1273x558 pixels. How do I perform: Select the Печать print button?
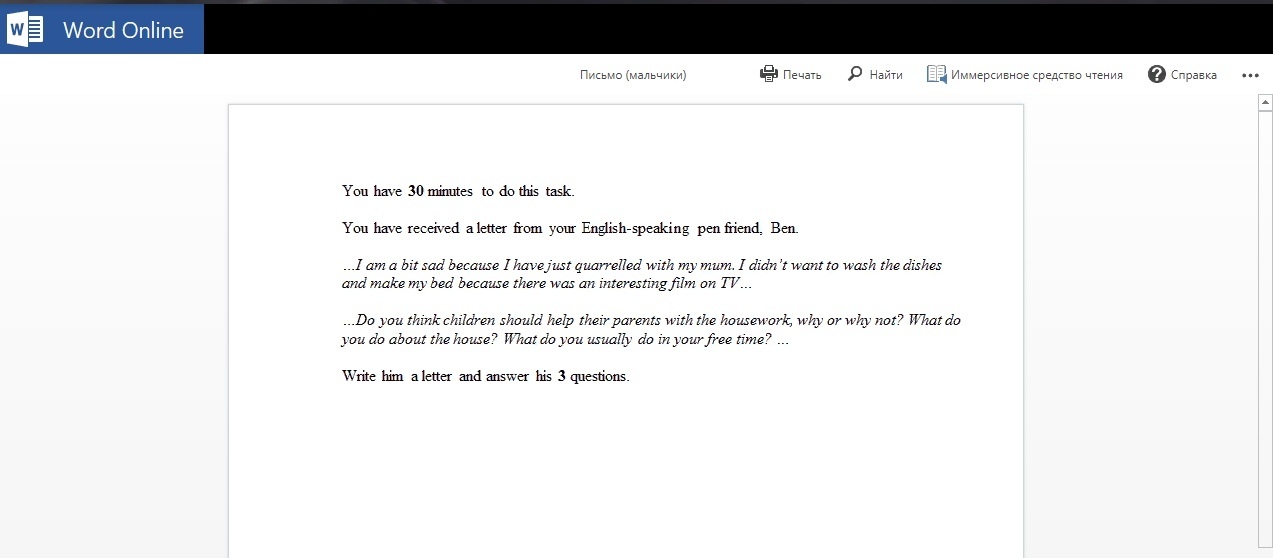pyautogui.click(x=791, y=74)
